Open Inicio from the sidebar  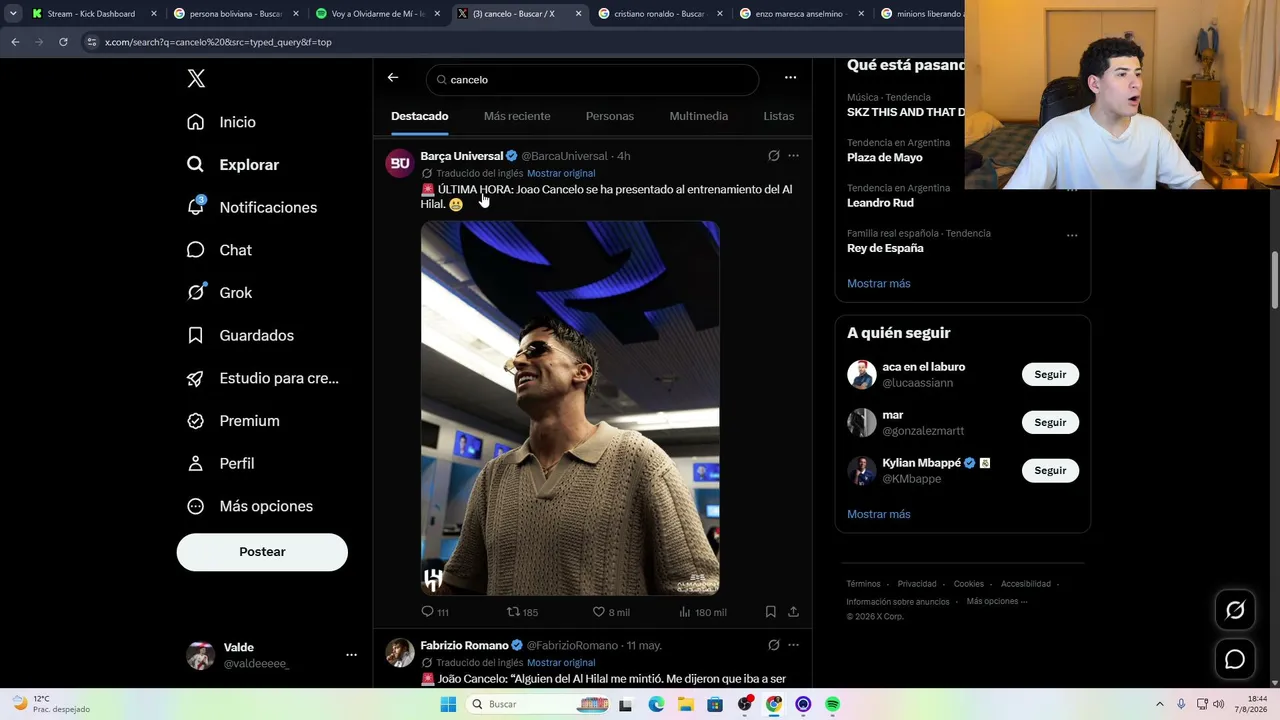[221, 122]
